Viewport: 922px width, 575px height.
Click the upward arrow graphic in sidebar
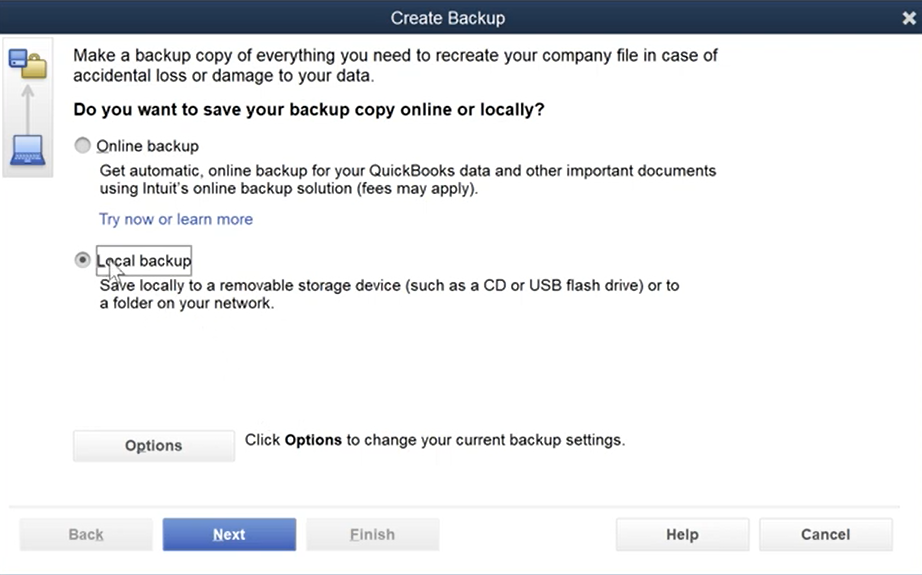click(x=28, y=108)
